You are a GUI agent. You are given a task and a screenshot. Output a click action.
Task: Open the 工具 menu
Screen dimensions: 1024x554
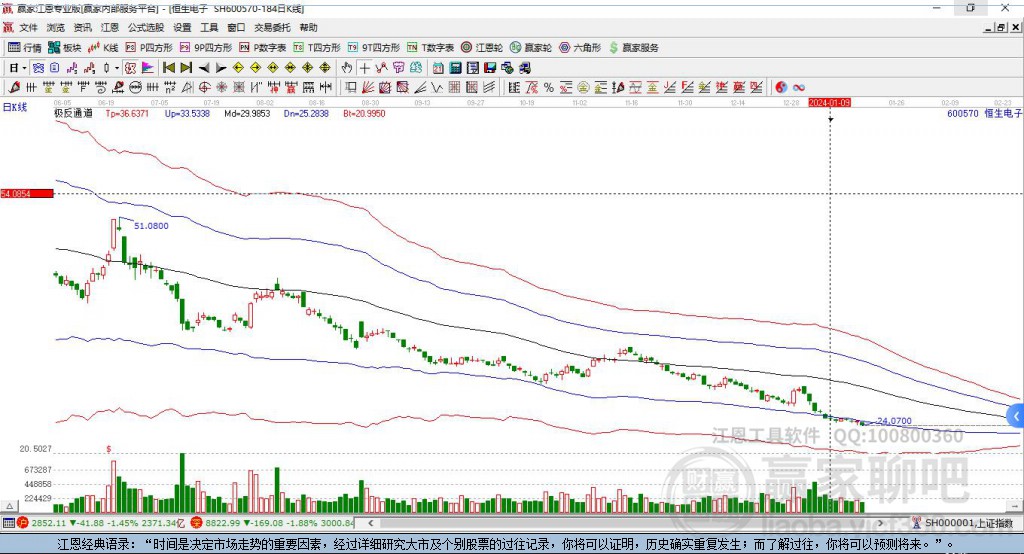click(x=209, y=27)
